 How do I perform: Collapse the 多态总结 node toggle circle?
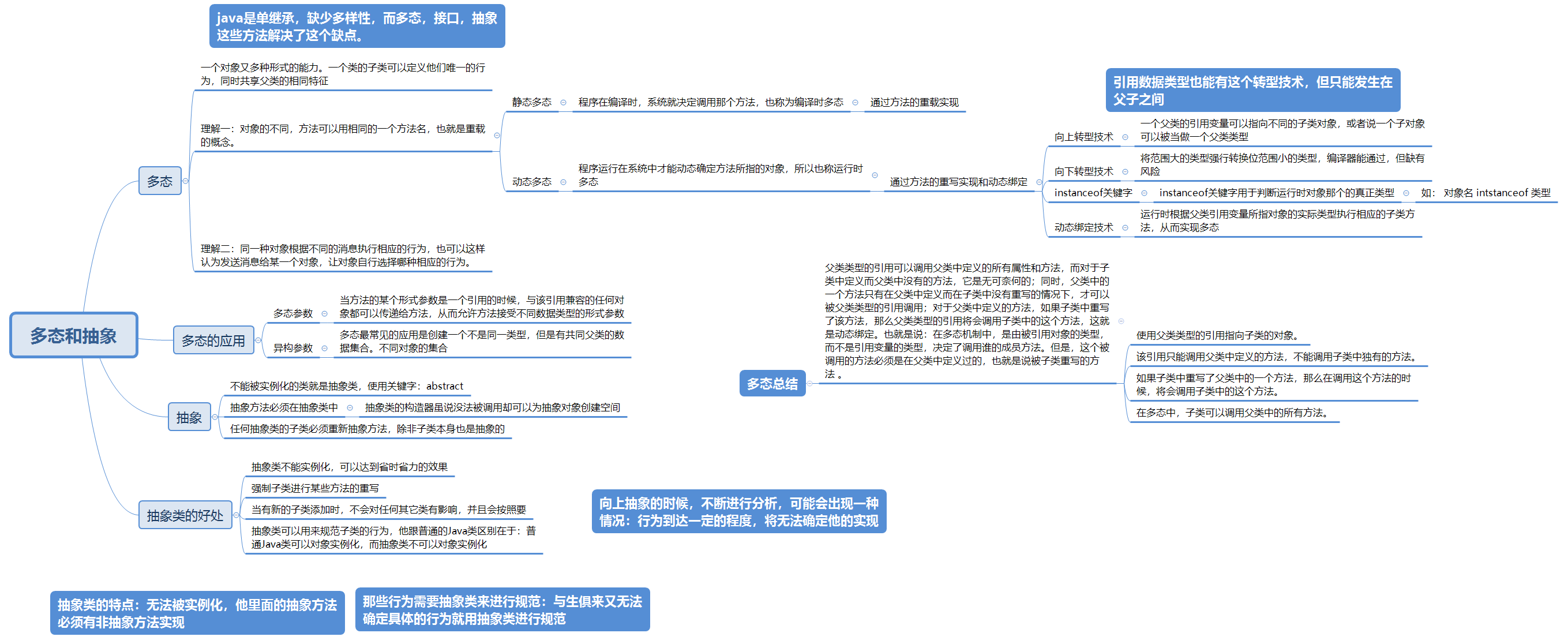[810, 384]
